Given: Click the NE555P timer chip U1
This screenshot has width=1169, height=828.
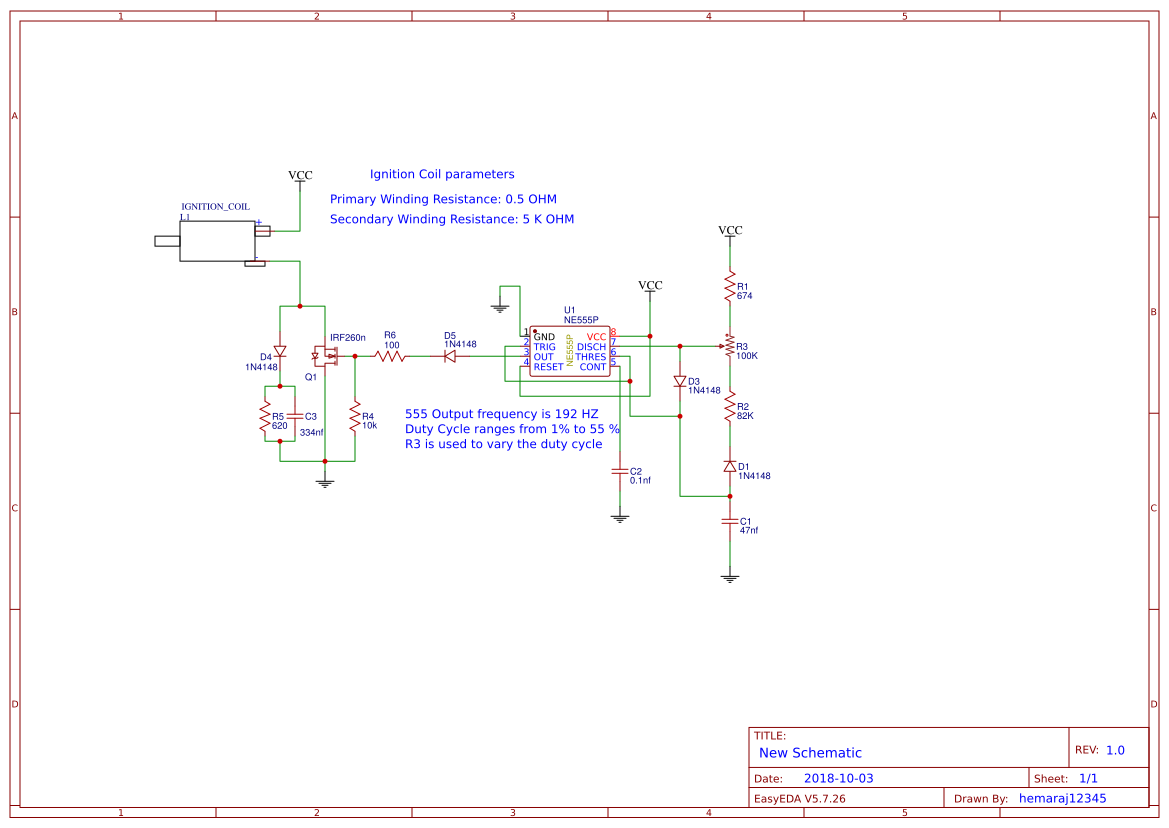Looking at the screenshot, I should click(570, 351).
